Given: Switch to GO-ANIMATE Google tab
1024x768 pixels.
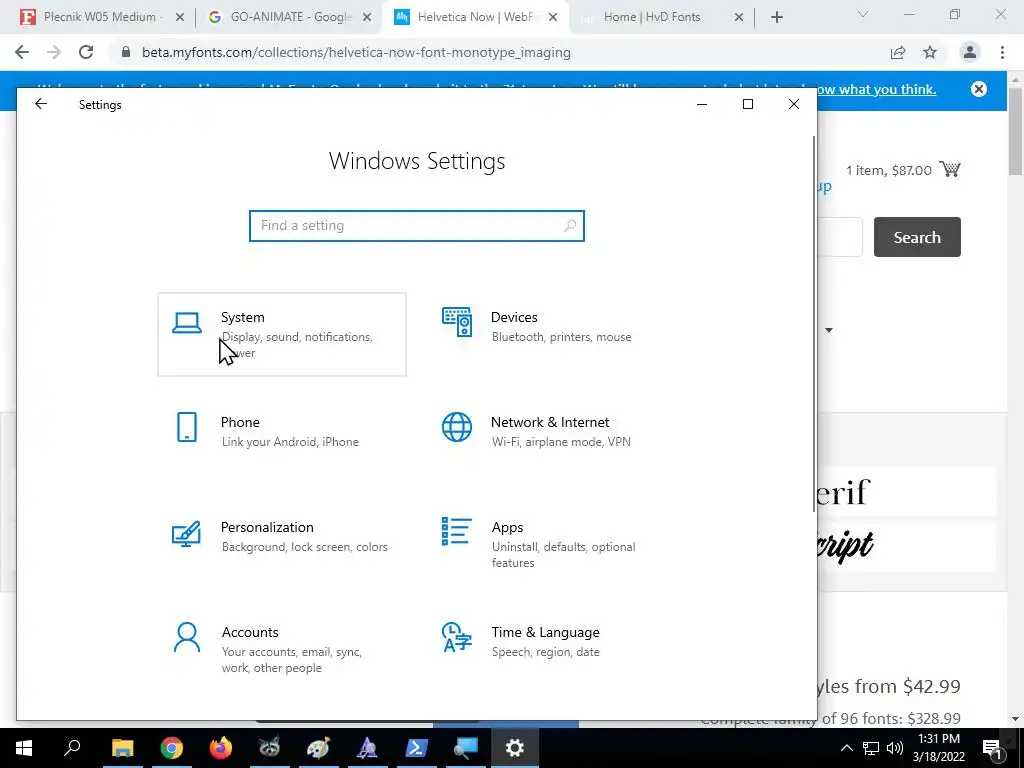Looking at the screenshot, I should click(x=289, y=17).
